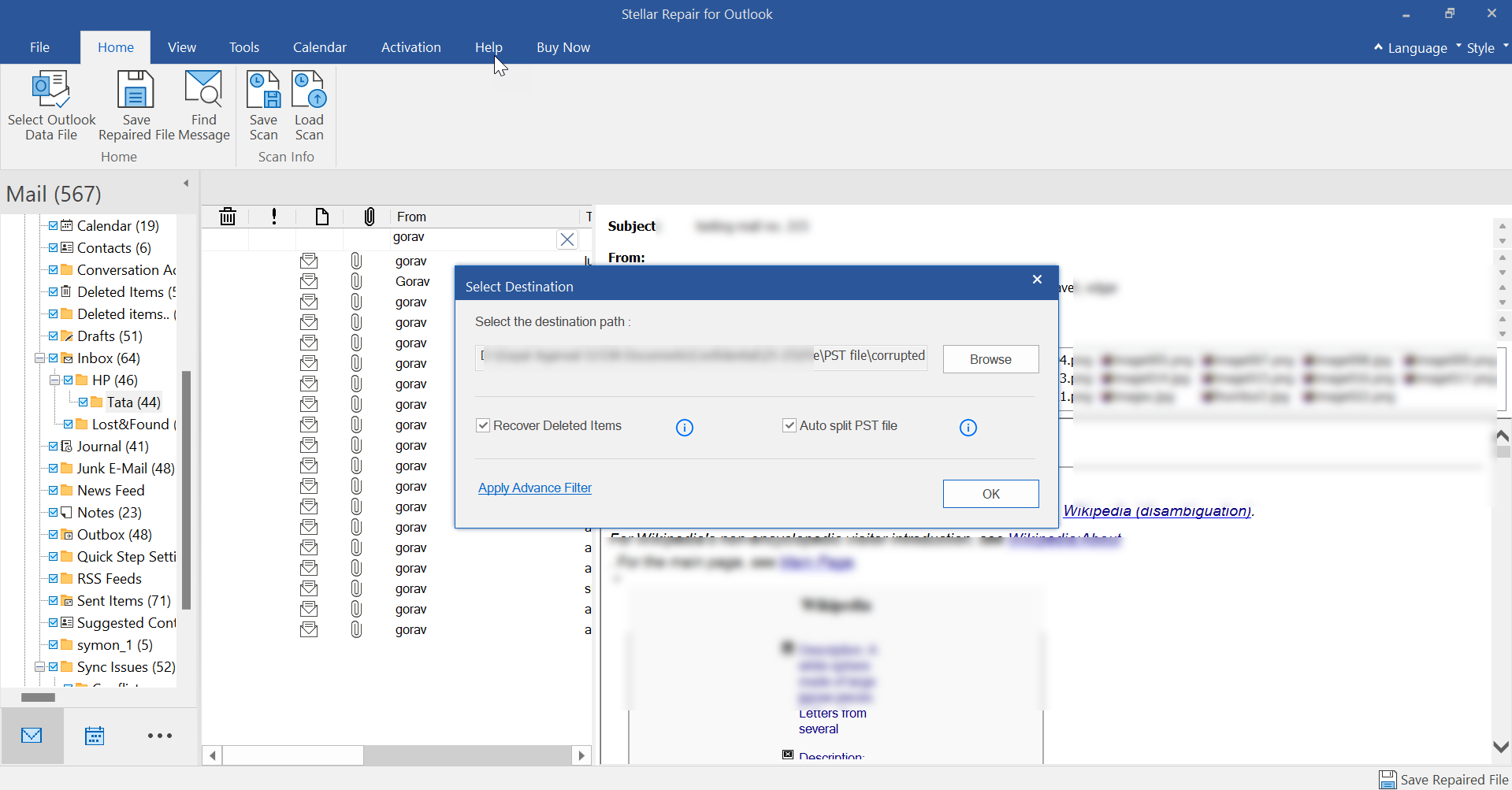Collapse the Inbox folder tree node
Screen dimensions: 1512x790
click(x=39, y=358)
